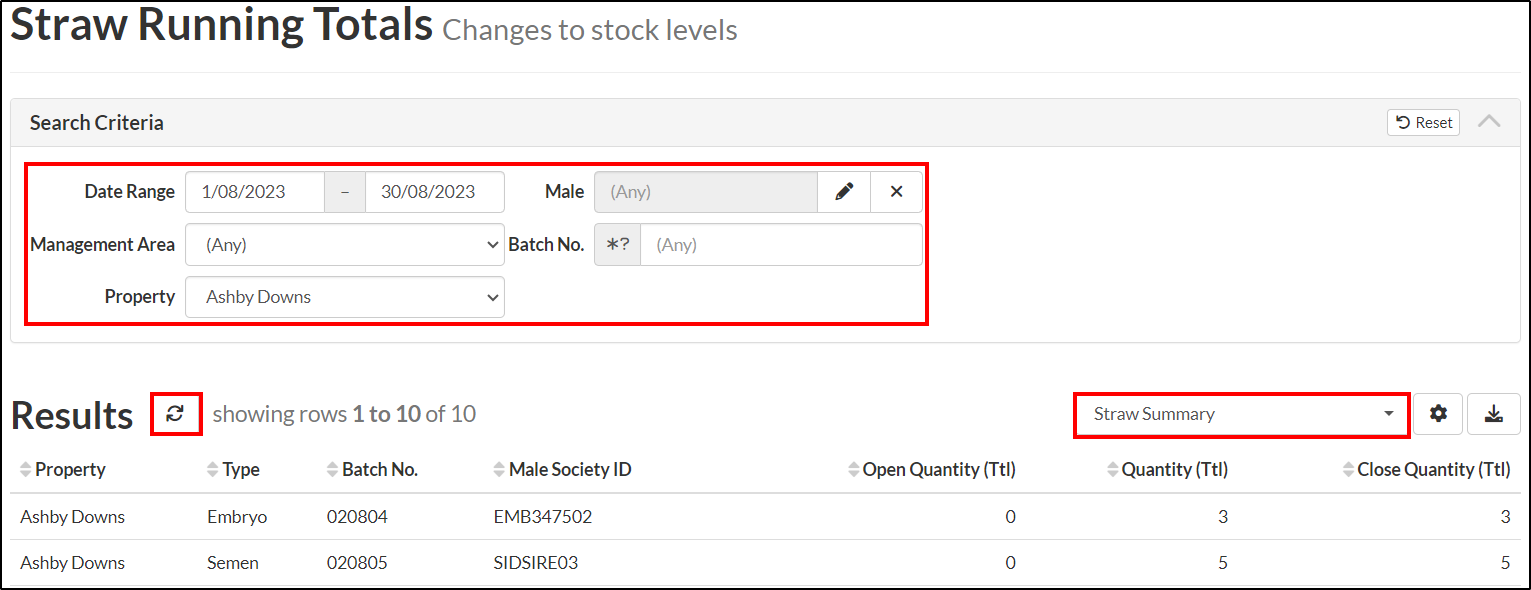Sort by Open Quantity (Ttl) column
The height and width of the screenshot is (590, 1531).
931,470
